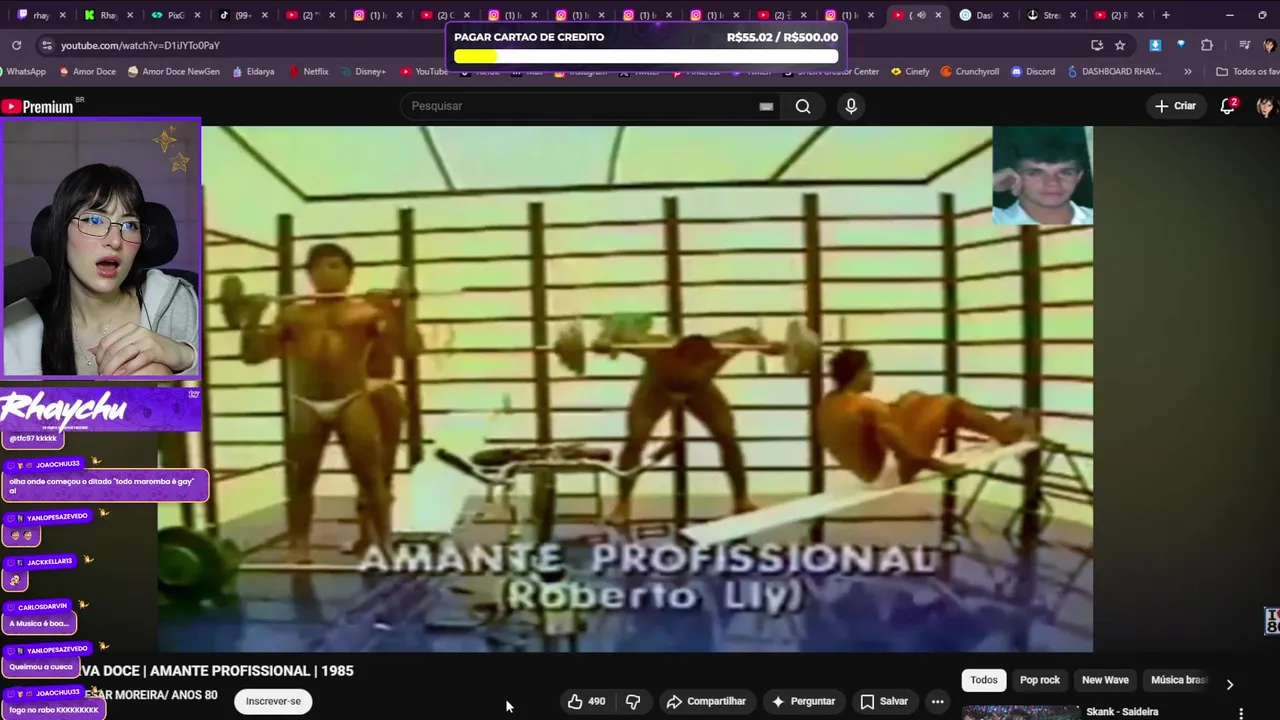Share video via Compartilhar
1280x720 pixels.
[706, 701]
